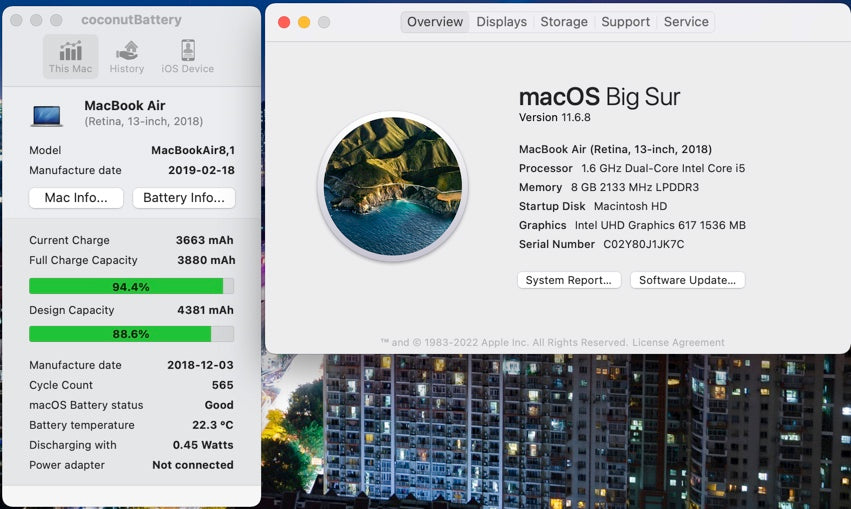
Task: Click the MacBook Air heading in coconutBattery
Action: point(125,105)
